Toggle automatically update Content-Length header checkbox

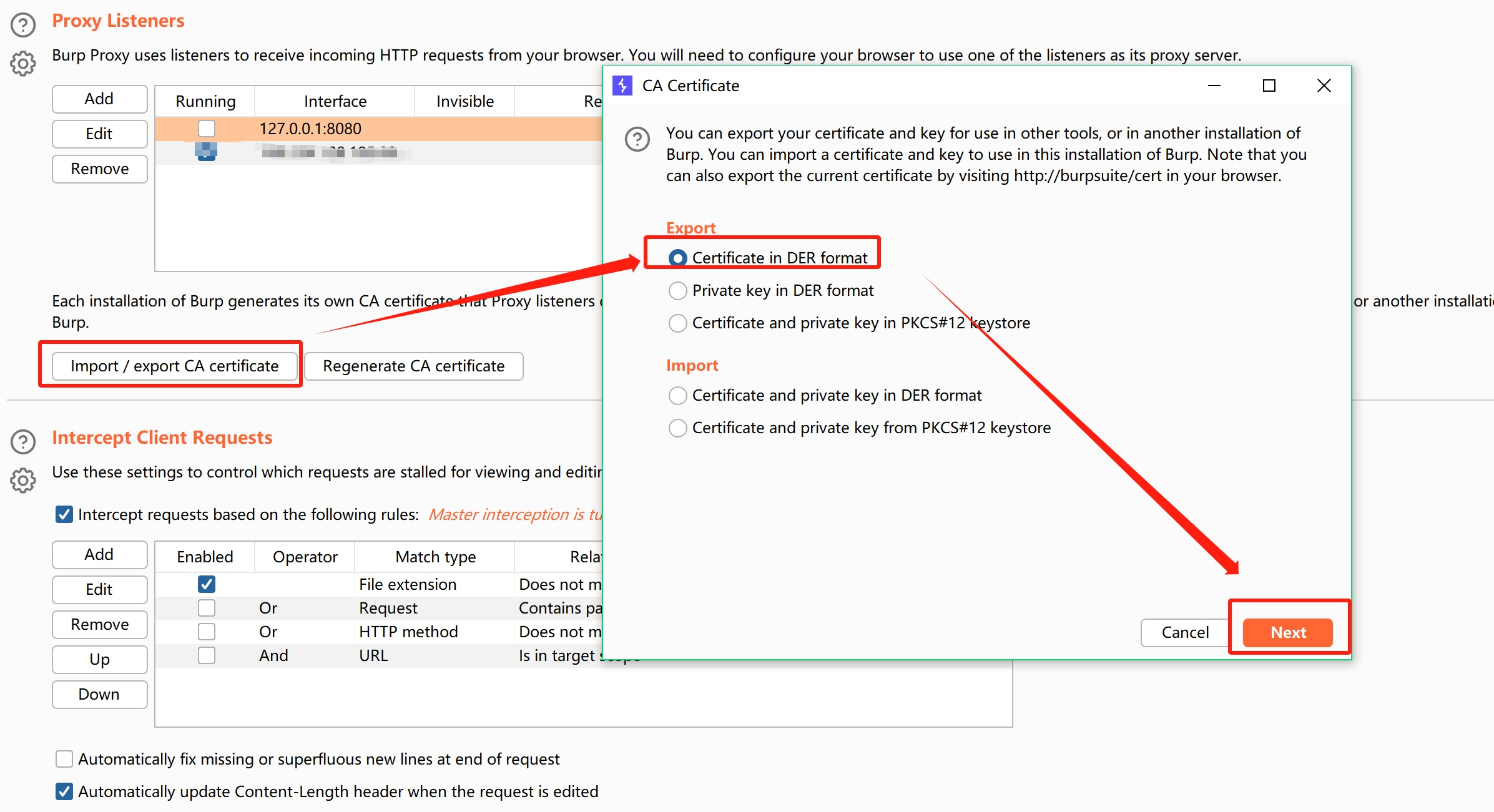[x=64, y=791]
